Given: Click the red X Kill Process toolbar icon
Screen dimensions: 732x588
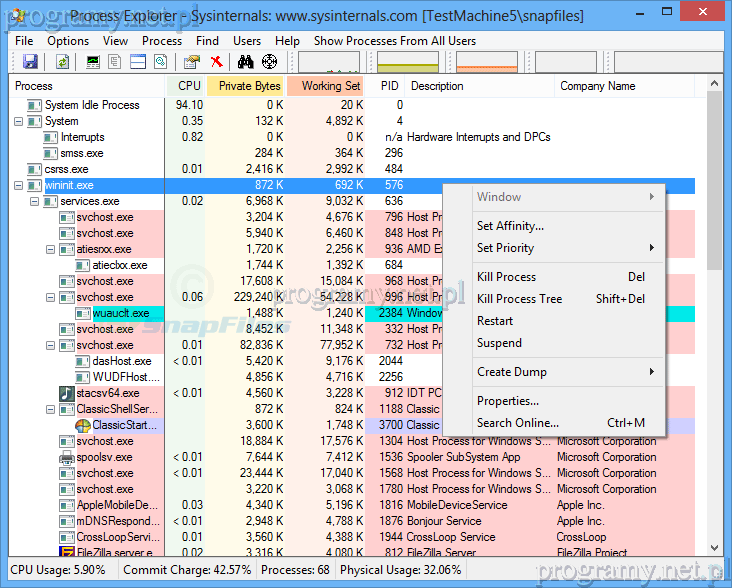Looking at the screenshot, I should (x=216, y=62).
